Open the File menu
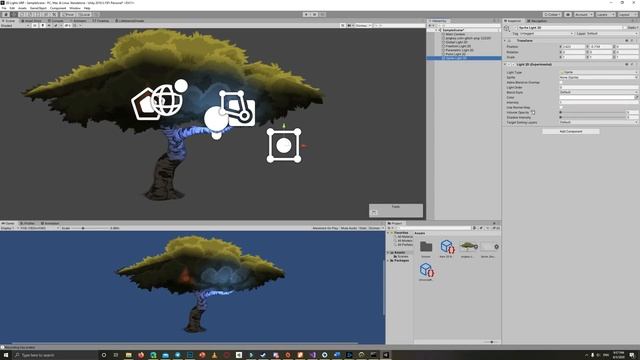The image size is (640, 360). point(4,8)
